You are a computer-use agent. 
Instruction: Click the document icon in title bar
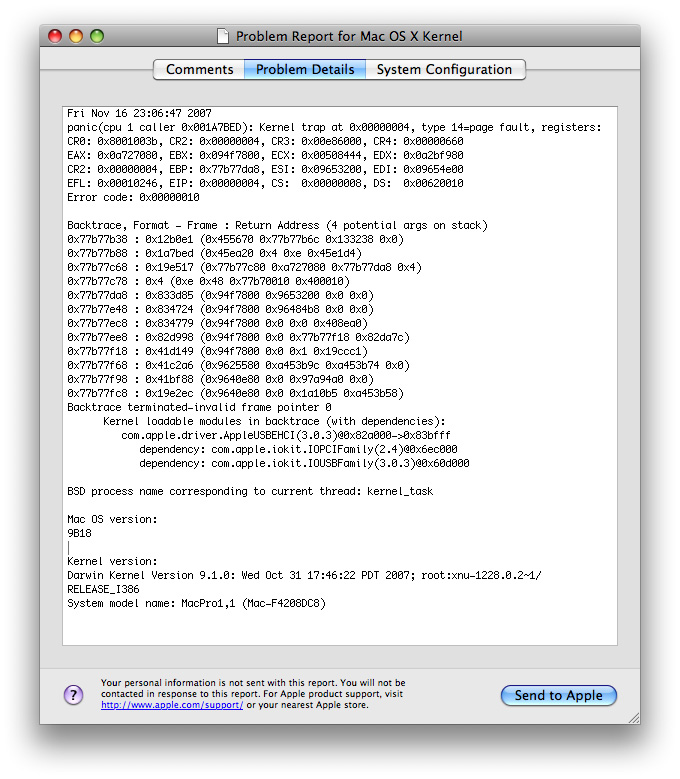(x=223, y=36)
